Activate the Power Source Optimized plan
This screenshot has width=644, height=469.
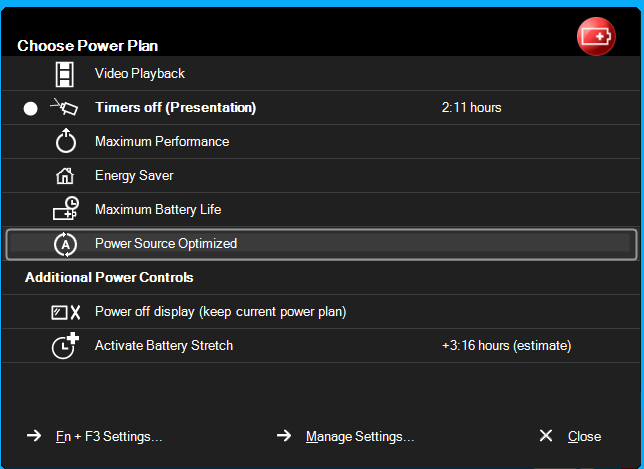pyautogui.click(x=166, y=244)
